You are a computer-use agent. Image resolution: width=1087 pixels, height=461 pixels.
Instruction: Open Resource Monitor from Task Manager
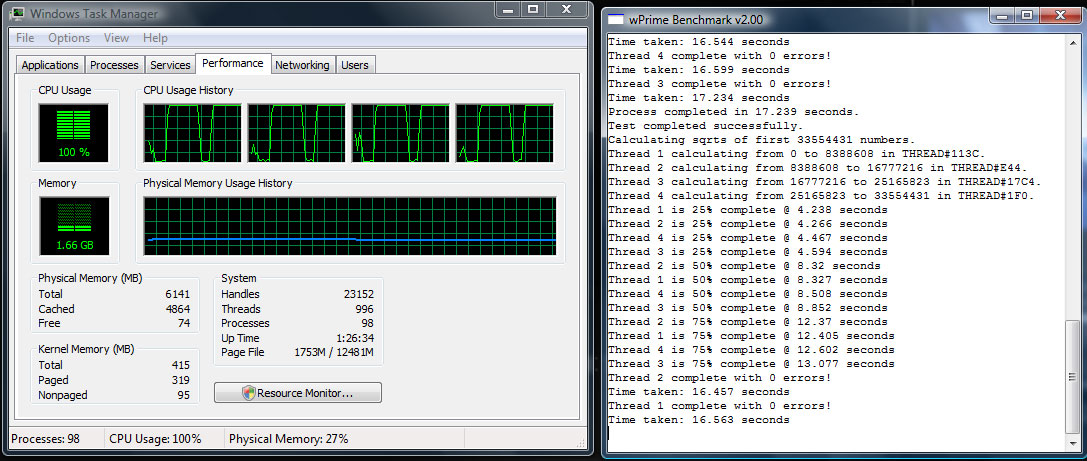tap(297, 393)
